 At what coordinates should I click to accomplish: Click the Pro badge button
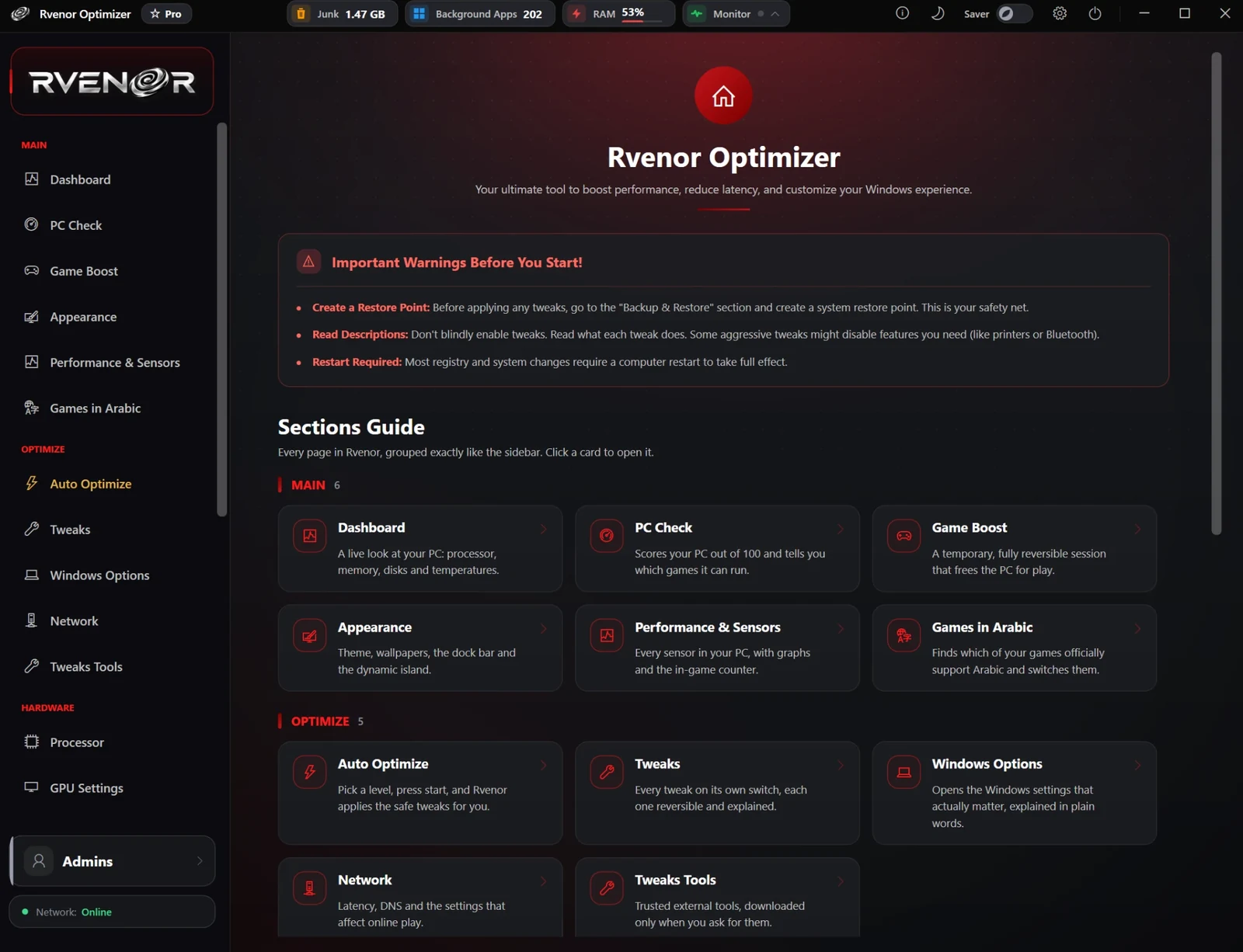166,13
